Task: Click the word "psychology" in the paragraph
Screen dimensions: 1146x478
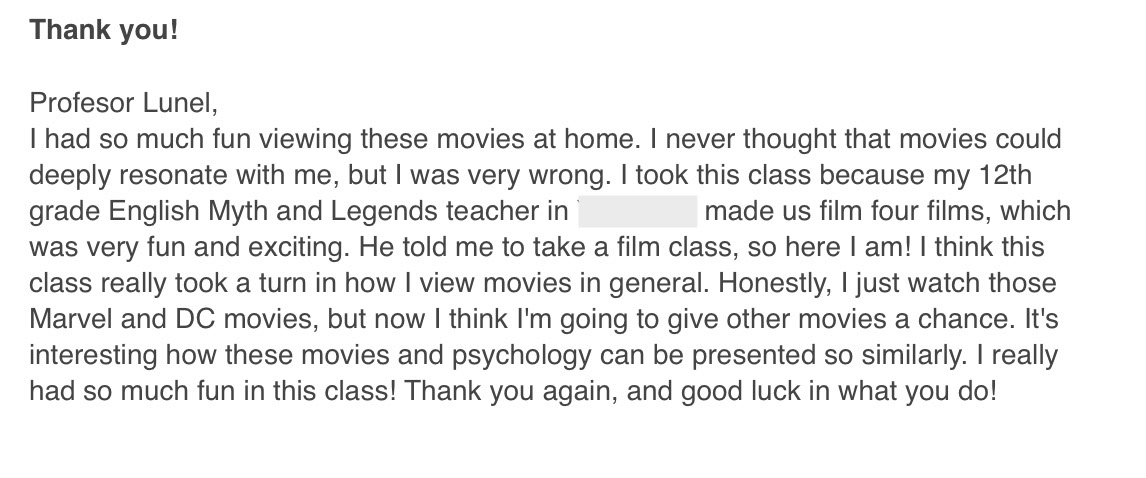Action: (x=522, y=356)
